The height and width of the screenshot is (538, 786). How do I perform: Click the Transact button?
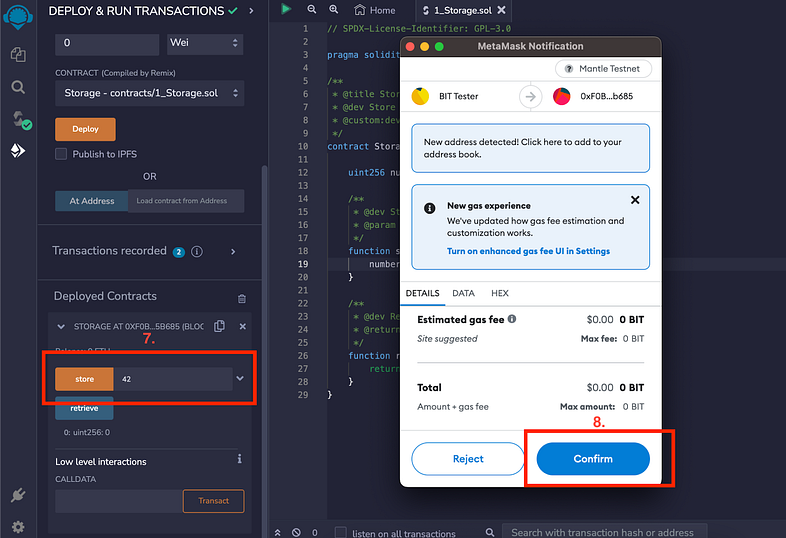click(214, 501)
